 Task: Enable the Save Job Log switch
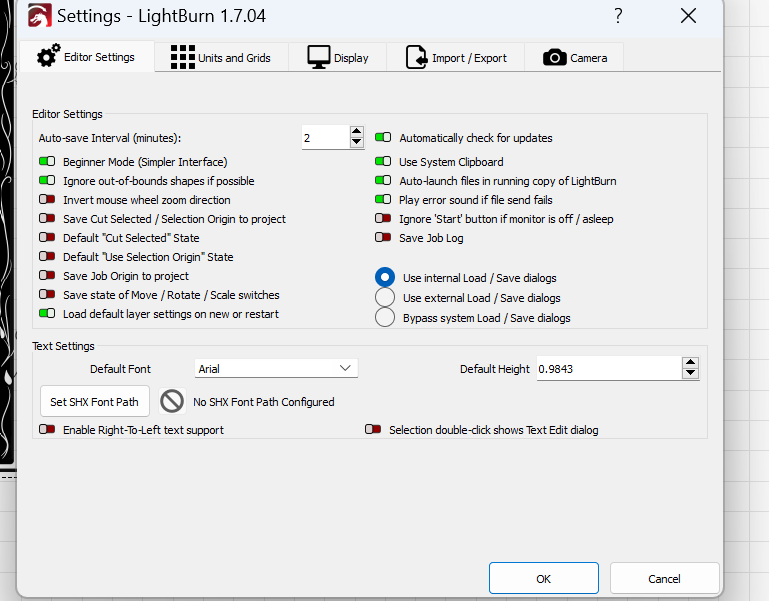click(383, 237)
